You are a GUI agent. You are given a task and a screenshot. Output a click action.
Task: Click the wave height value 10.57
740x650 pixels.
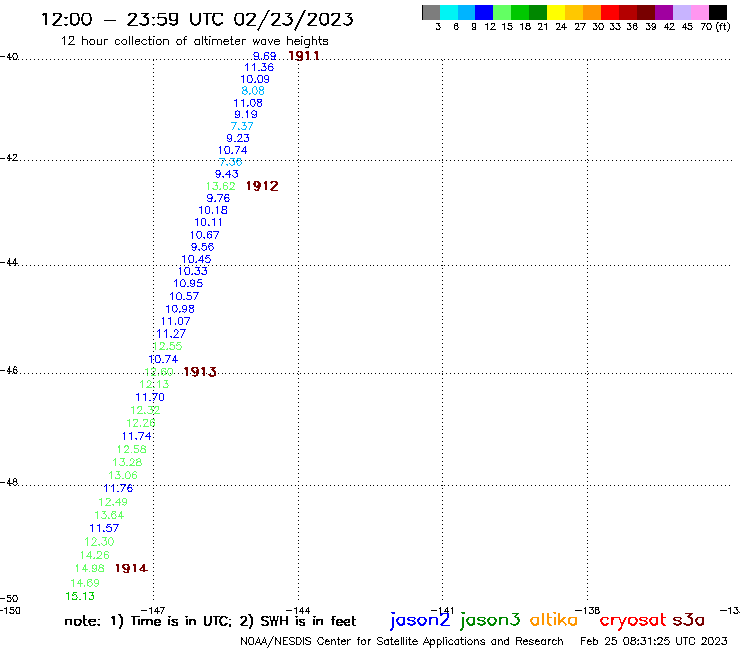pos(184,296)
